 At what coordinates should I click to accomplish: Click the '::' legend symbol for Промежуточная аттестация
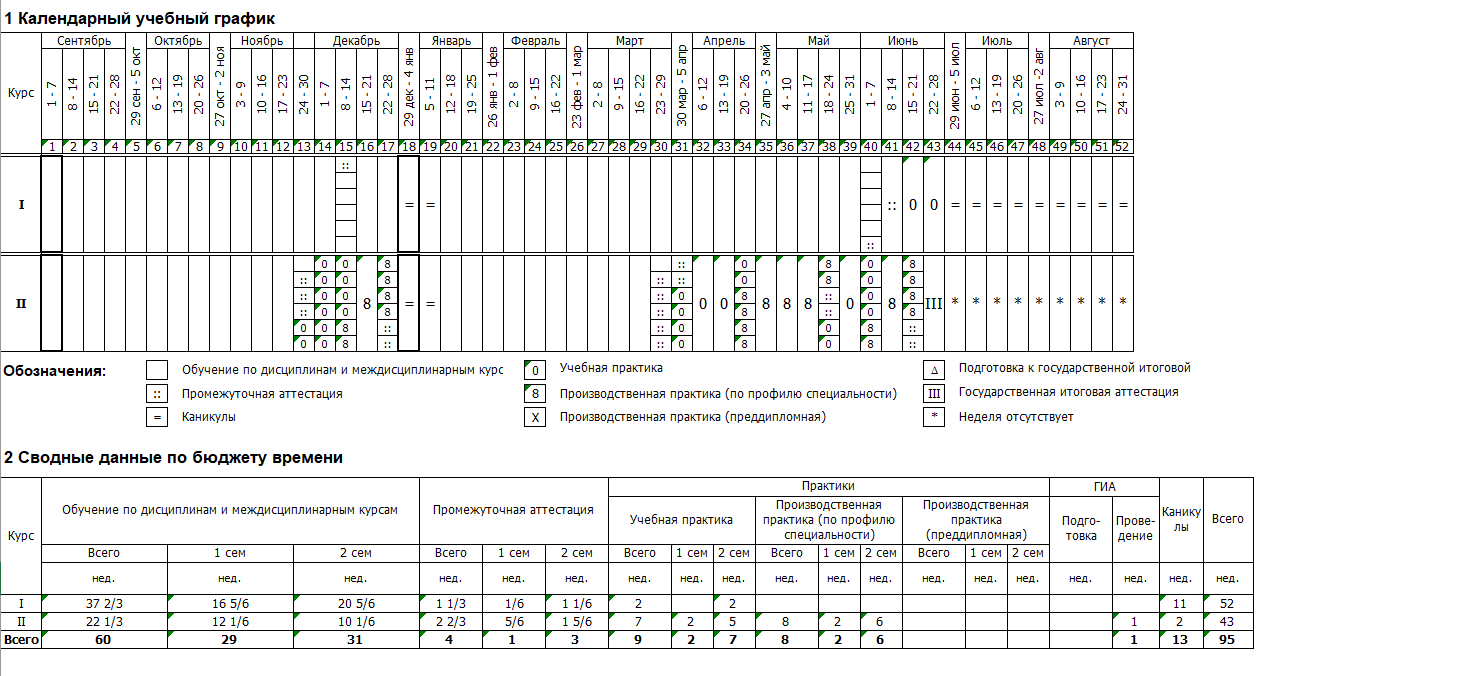coord(157,394)
